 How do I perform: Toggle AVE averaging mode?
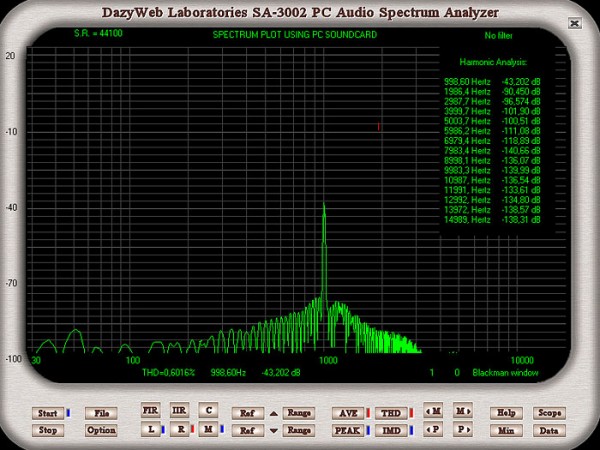(347, 412)
